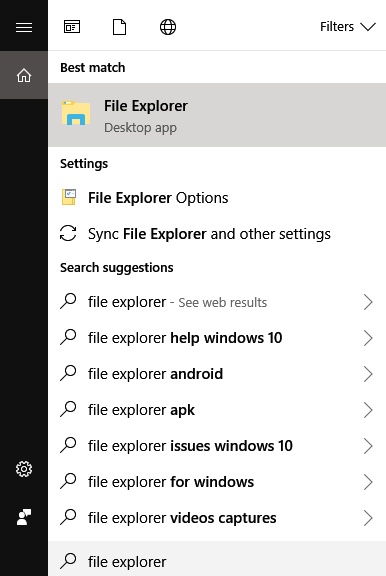Open the hamburger menu in sidebar

click(24, 27)
